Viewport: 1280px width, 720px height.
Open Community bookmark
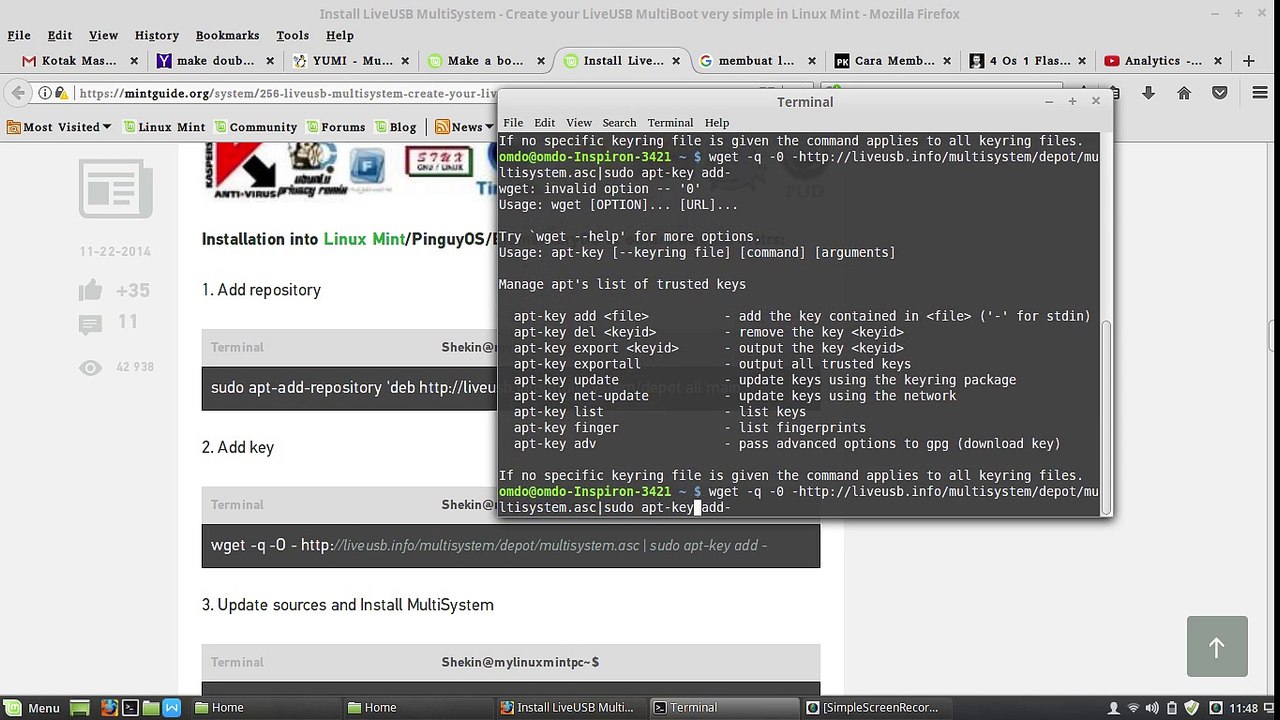click(x=255, y=127)
